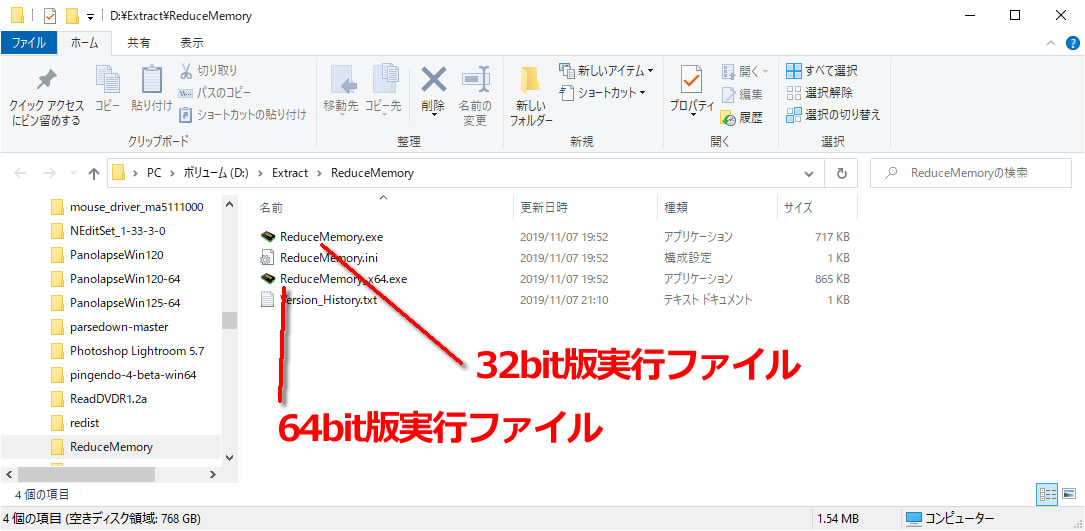Open 移動先 (Move to) menu
Image resolution: width=1085 pixels, height=531 pixels.
point(340,90)
